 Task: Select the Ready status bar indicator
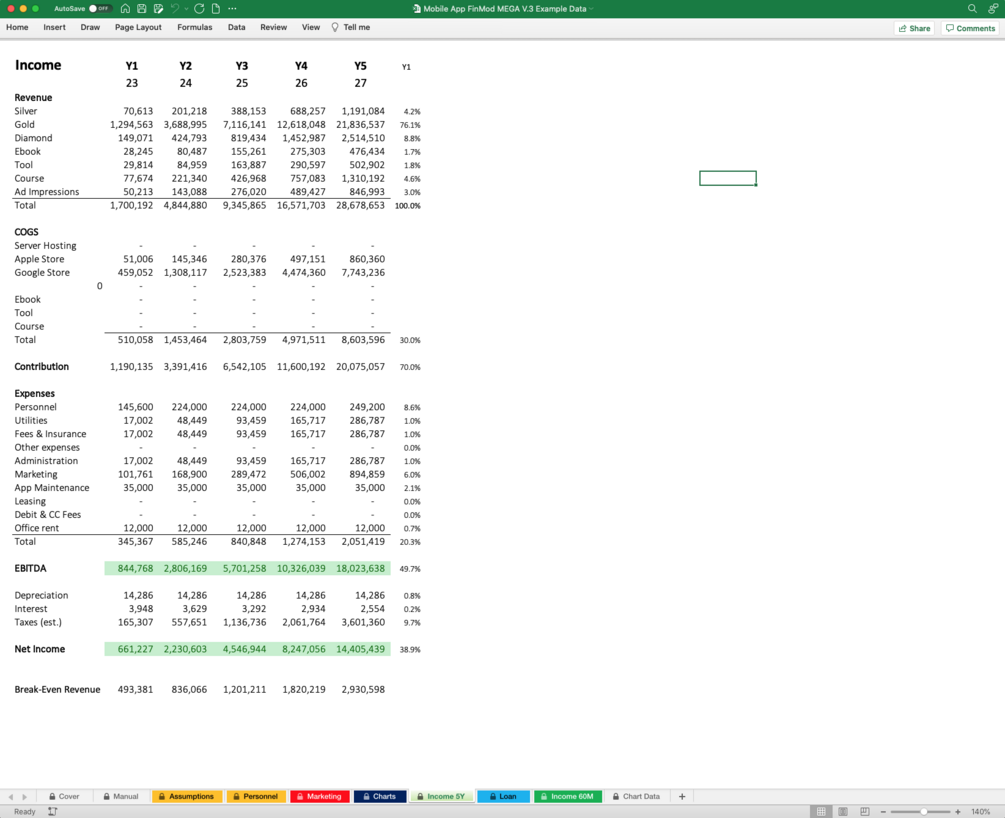pyautogui.click(x=24, y=812)
